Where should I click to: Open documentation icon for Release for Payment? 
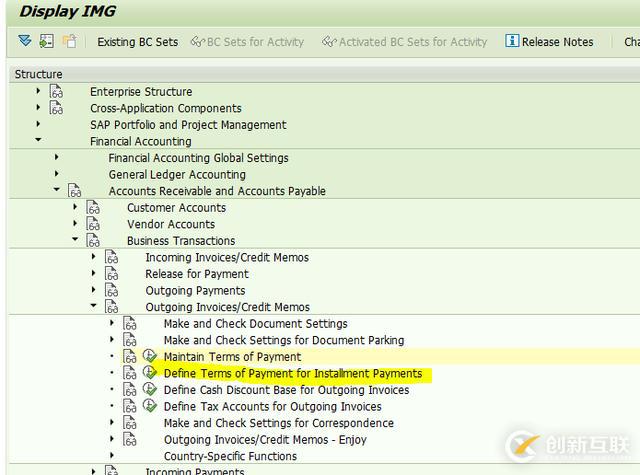pyautogui.click(x=111, y=274)
